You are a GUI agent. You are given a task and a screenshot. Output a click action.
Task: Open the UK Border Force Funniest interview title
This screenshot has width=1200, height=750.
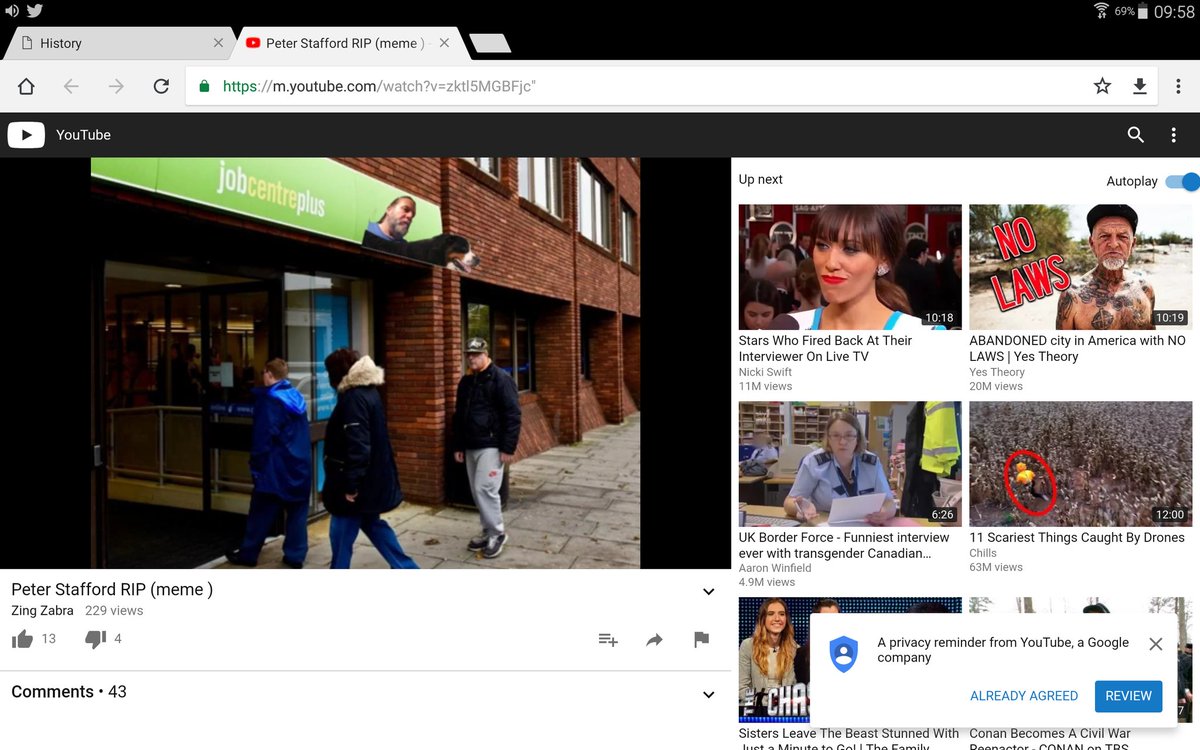click(x=844, y=545)
